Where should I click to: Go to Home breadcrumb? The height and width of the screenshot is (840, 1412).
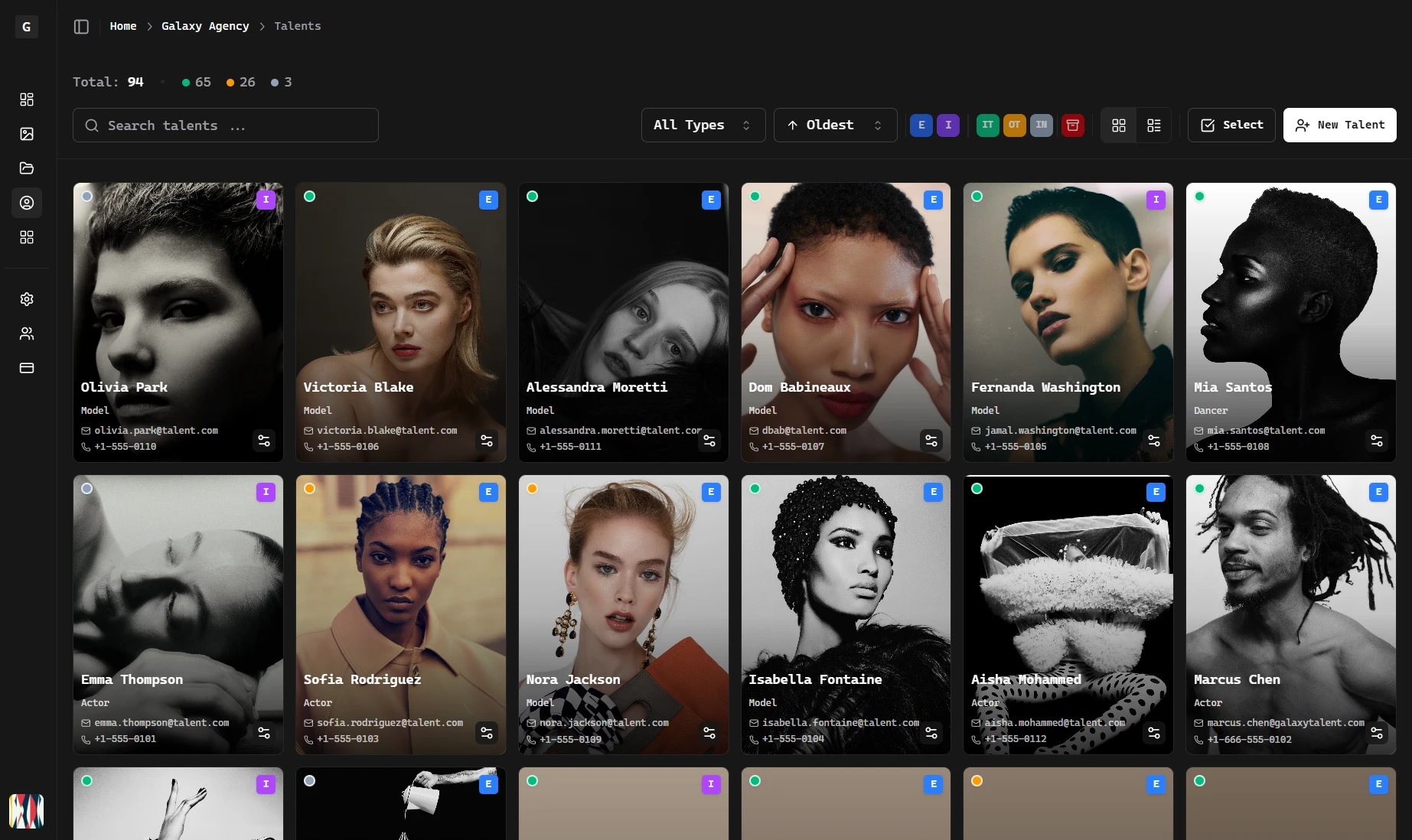click(x=123, y=26)
